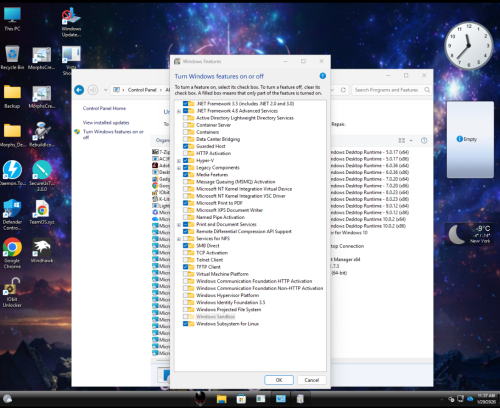The height and width of the screenshot is (408, 500).
Task: Enable the Virtual Machine Platform checkbox
Action: pyautogui.click(x=185, y=274)
